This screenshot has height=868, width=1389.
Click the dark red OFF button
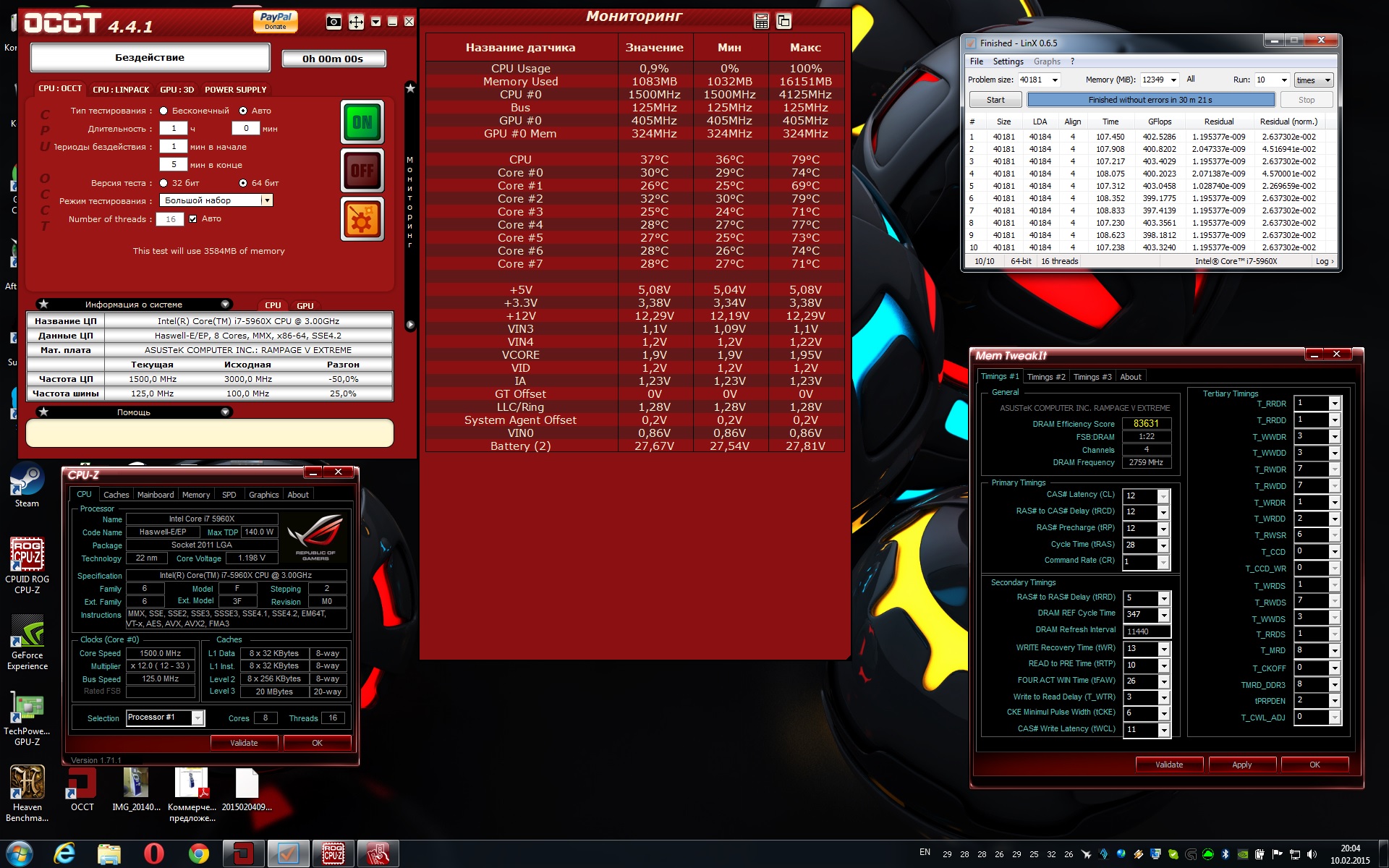pos(362,171)
